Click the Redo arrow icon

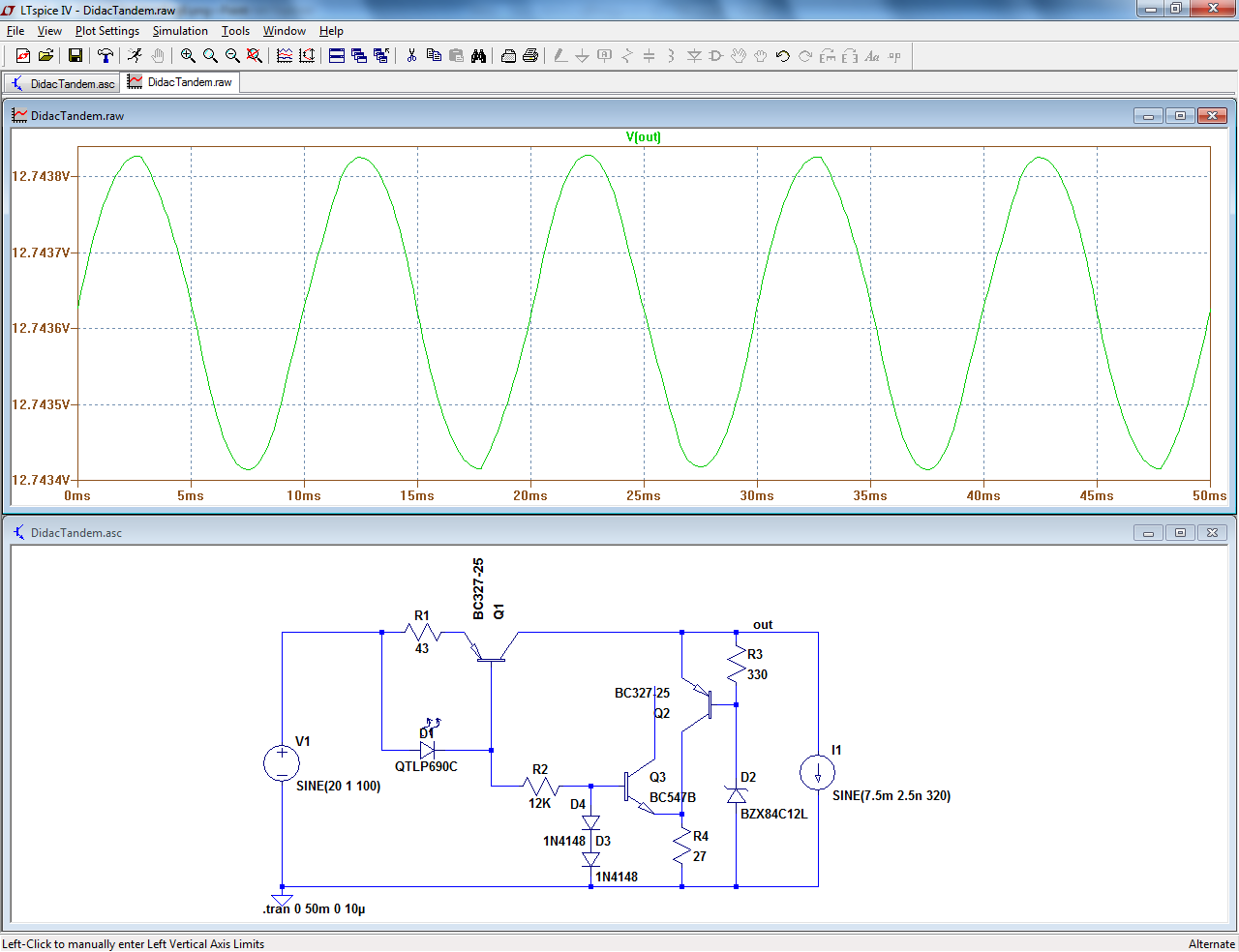point(805,56)
